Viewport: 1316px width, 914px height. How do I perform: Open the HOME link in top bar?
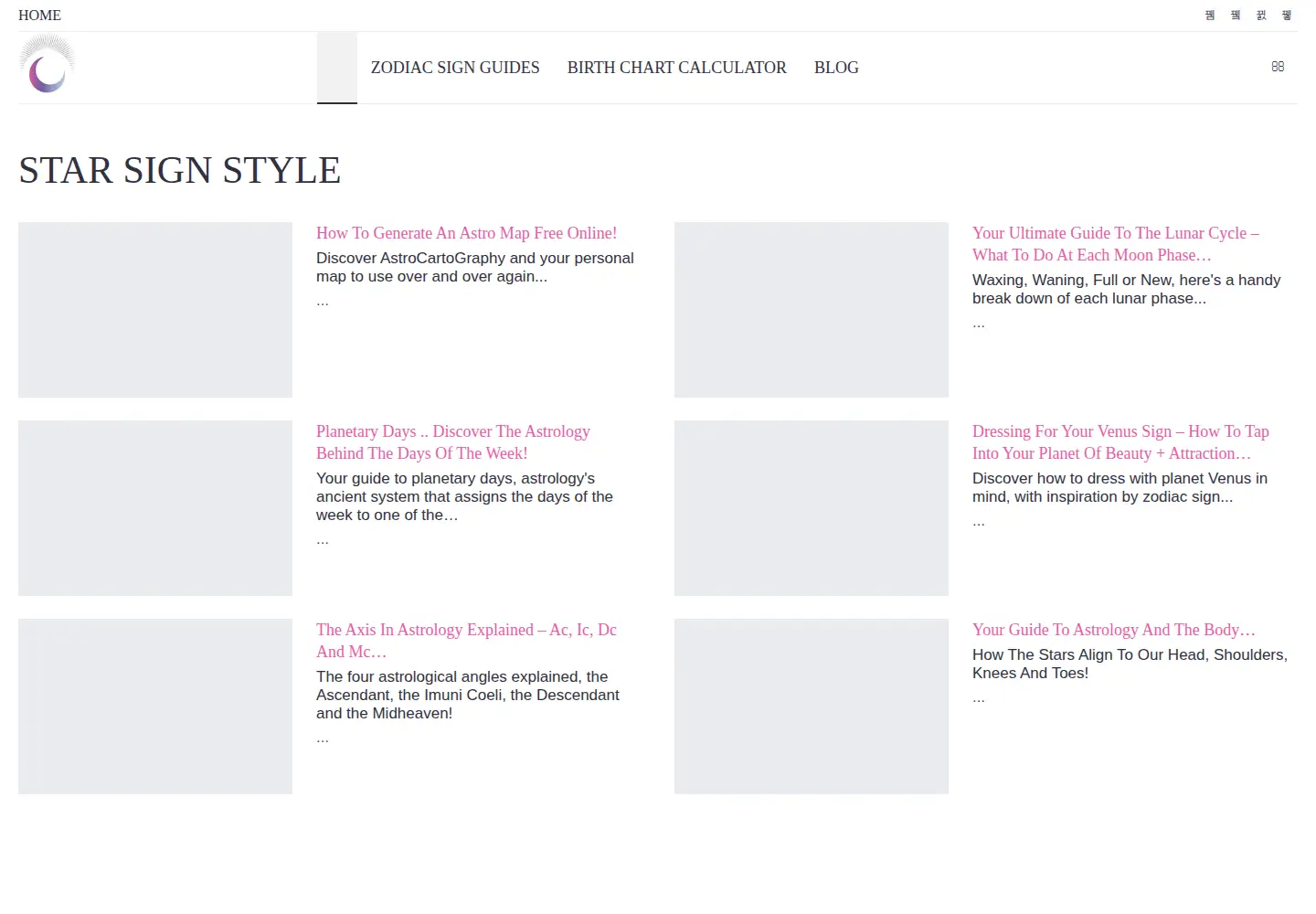coord(39,16)
